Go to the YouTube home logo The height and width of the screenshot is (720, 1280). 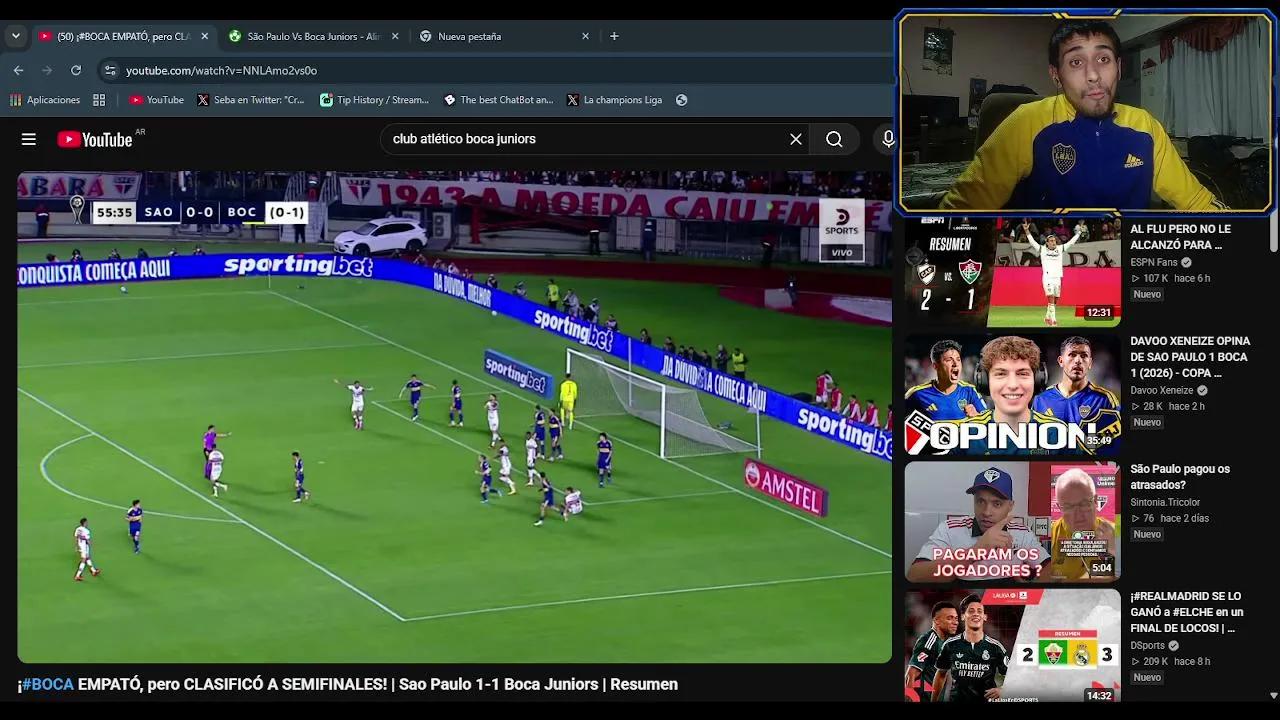(95, 139)
